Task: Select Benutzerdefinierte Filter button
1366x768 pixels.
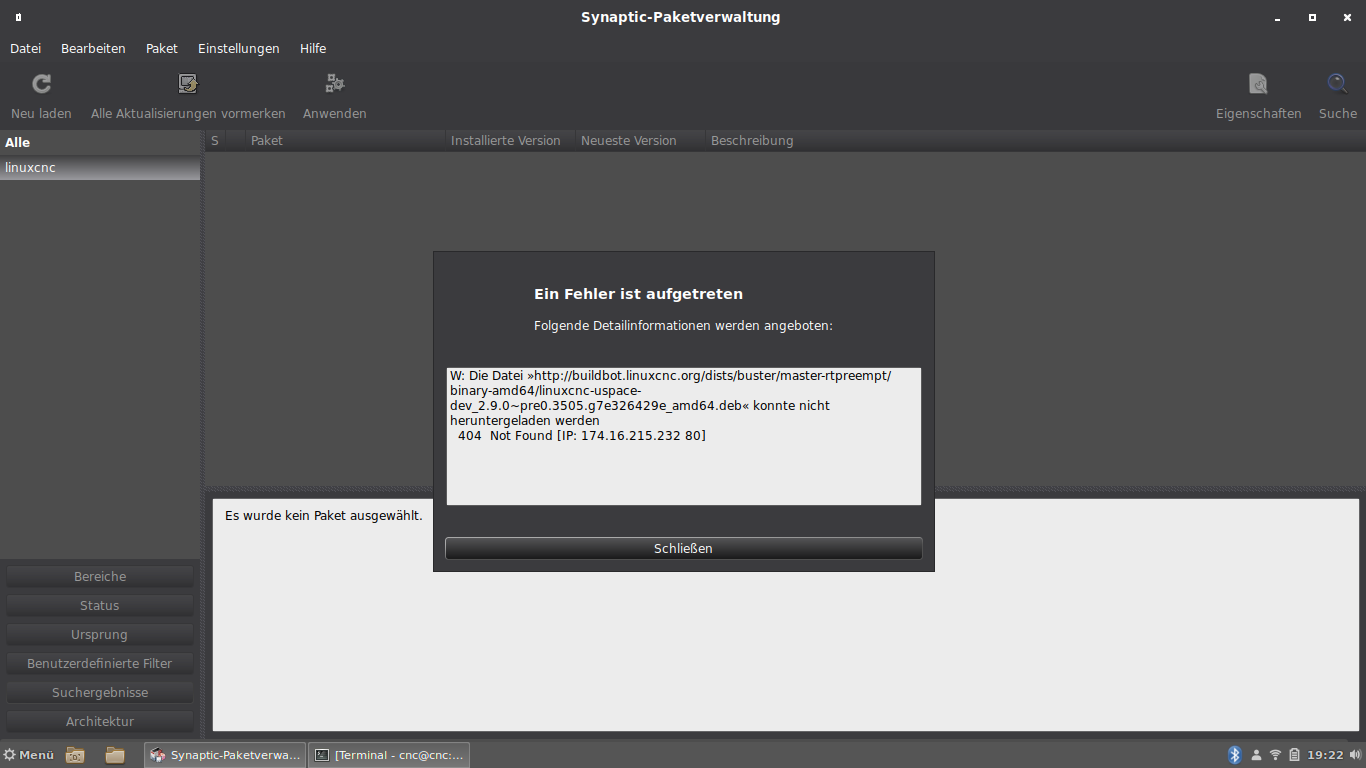Action: tap(100, 664)
